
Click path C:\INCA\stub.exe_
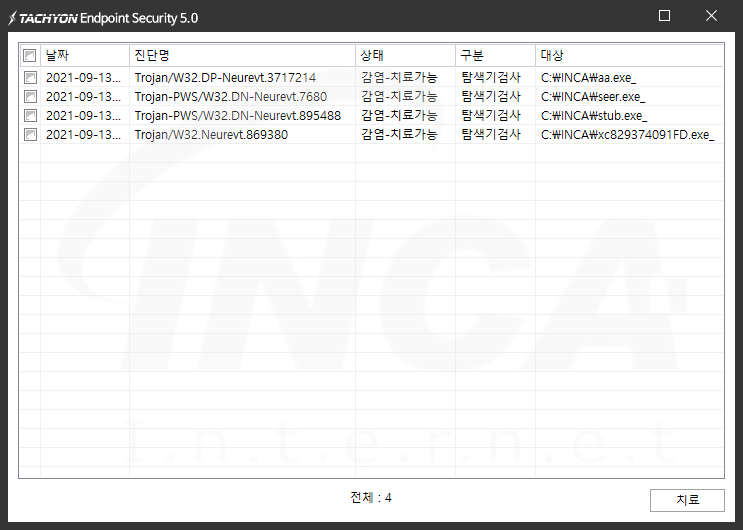[594, 116]
